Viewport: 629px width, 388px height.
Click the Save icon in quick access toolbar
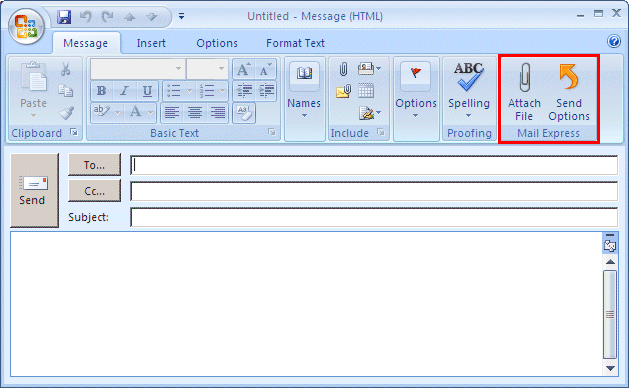pyautogui.click(x=64, y=17)
